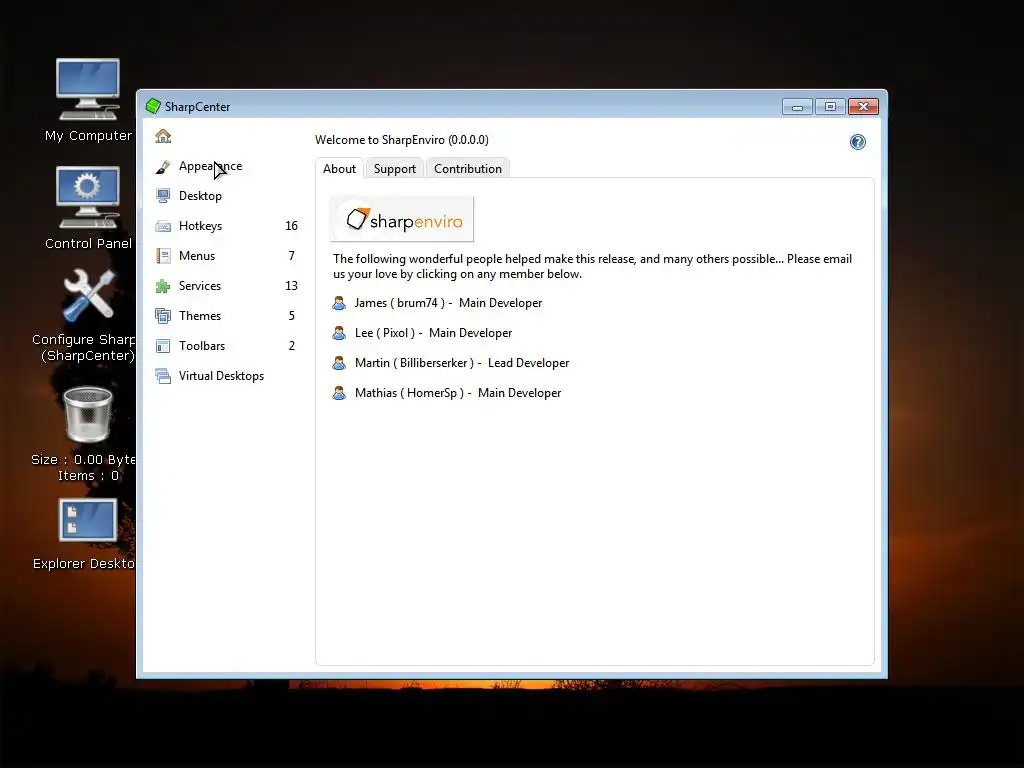This screenshot has width=1024, height=768.
Task: Click the Menus list icon
Action: [163, 256]
